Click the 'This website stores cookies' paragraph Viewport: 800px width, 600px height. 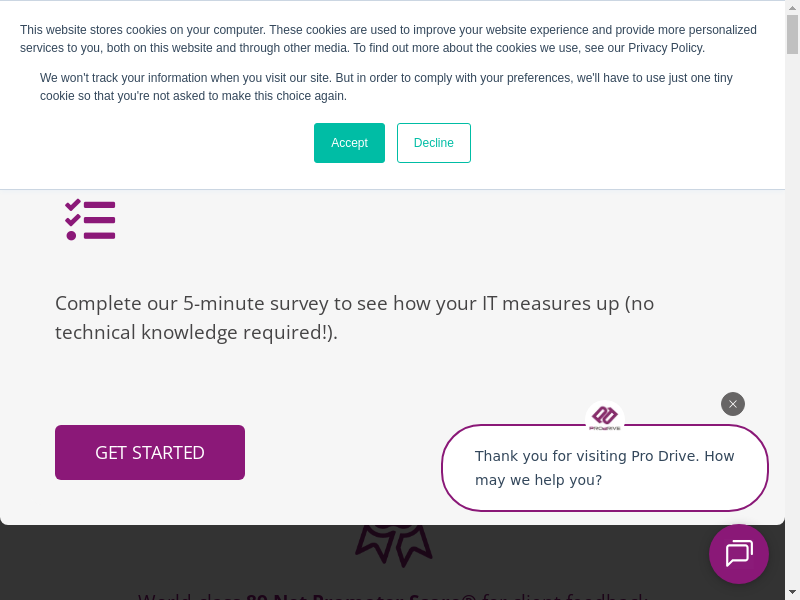(388, 39)
